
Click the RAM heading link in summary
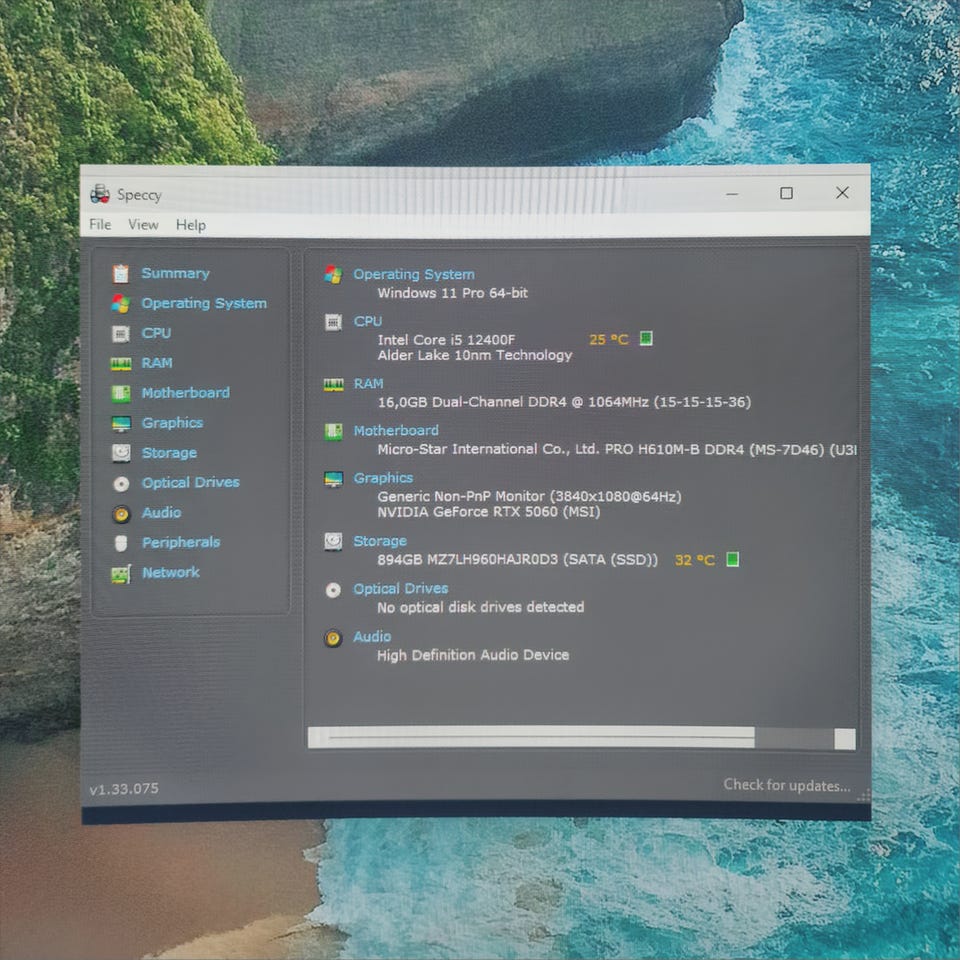pos(368,384)
